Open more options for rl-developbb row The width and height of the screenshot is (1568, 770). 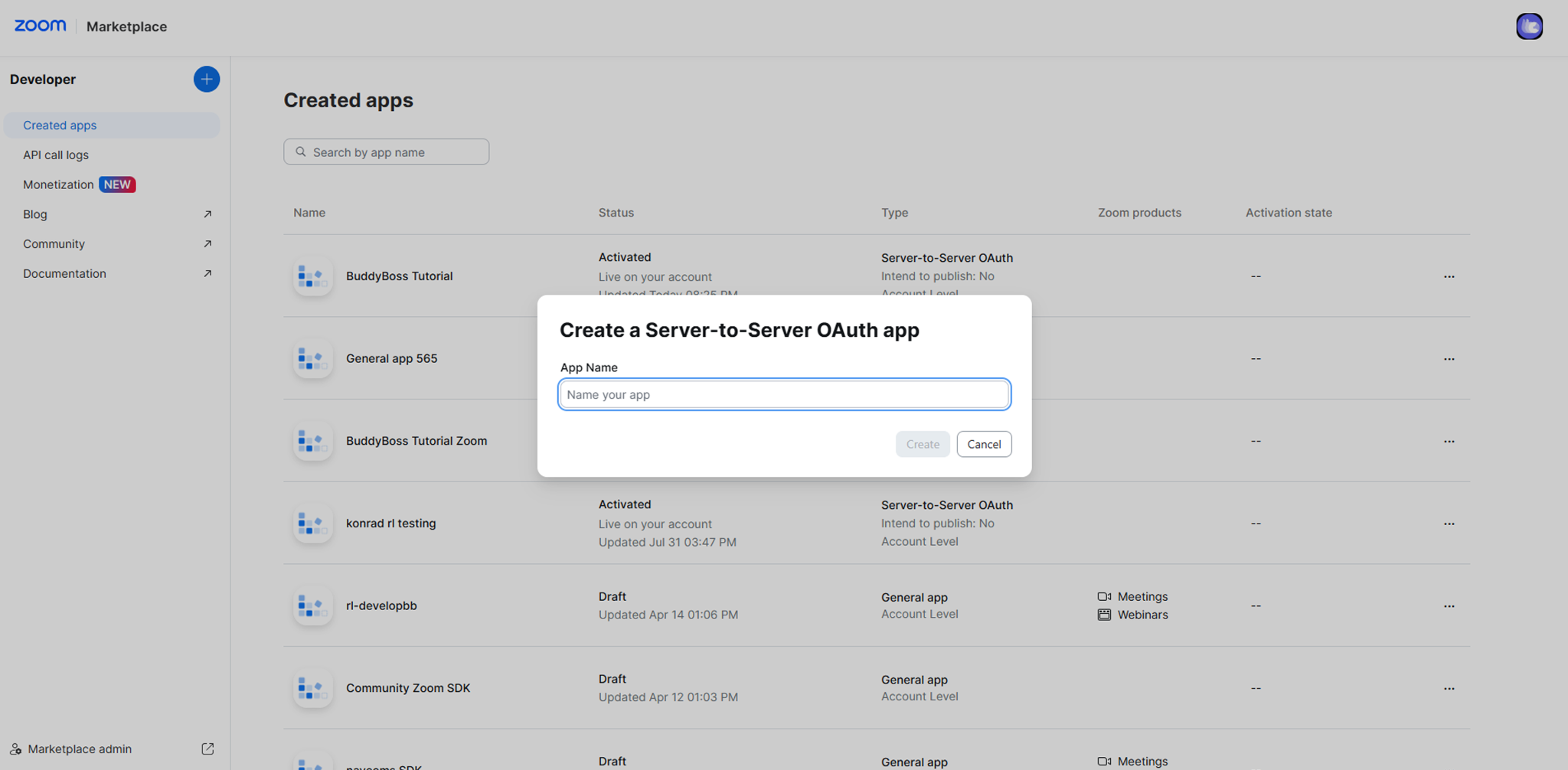click(x=1449, y=605)
